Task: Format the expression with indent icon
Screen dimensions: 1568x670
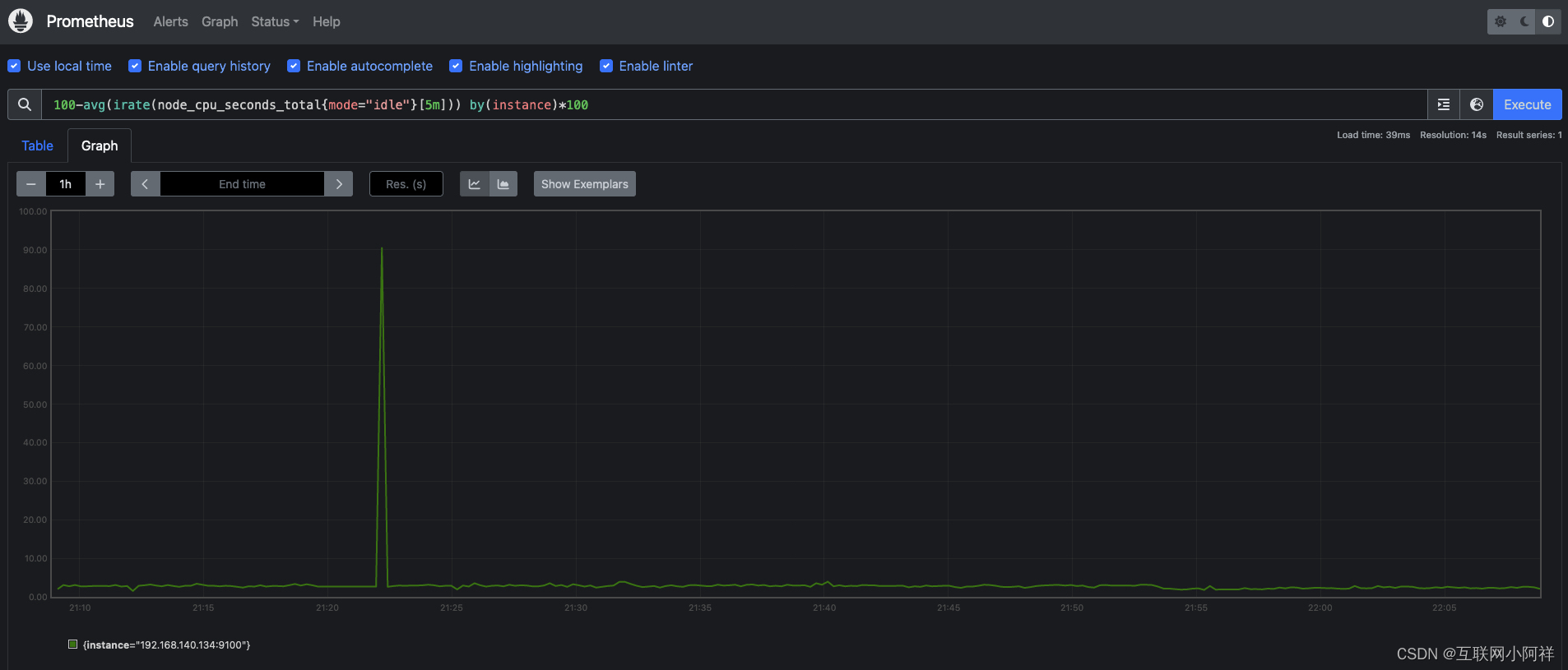Action: click(1444, 104)
